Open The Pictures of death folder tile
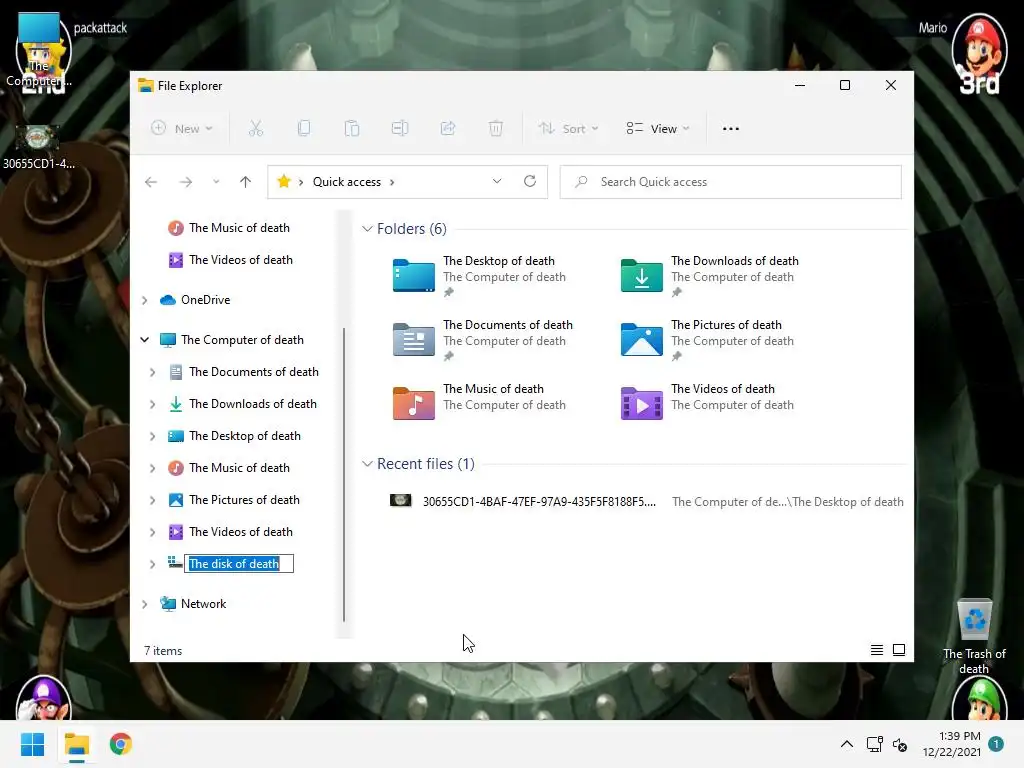Image resolution: width=1024 pixels, height=768 pixels. pyautogui.click(x=710, y=340)
